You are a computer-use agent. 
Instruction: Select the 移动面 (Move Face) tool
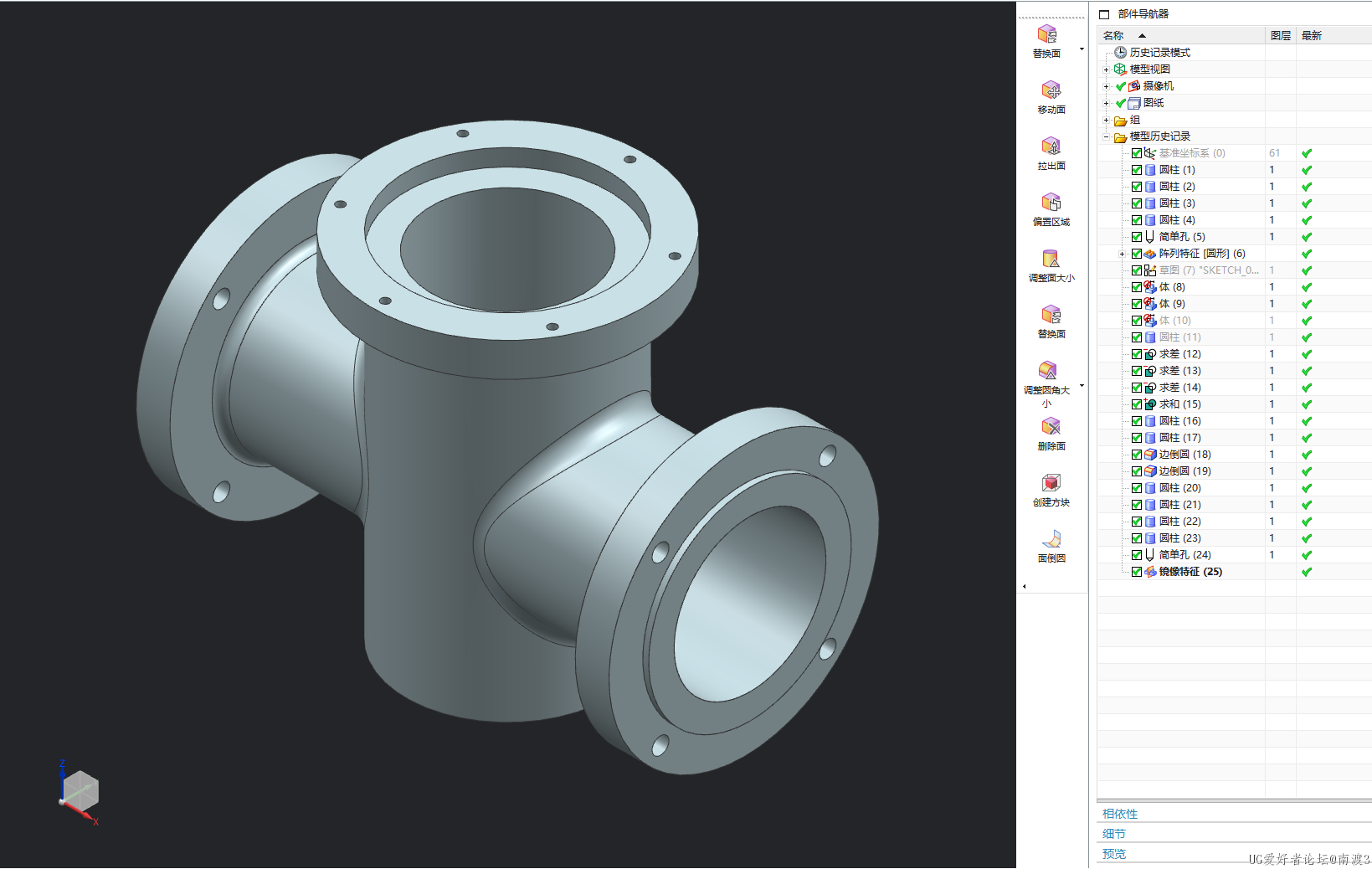(x=1051, y=97)
